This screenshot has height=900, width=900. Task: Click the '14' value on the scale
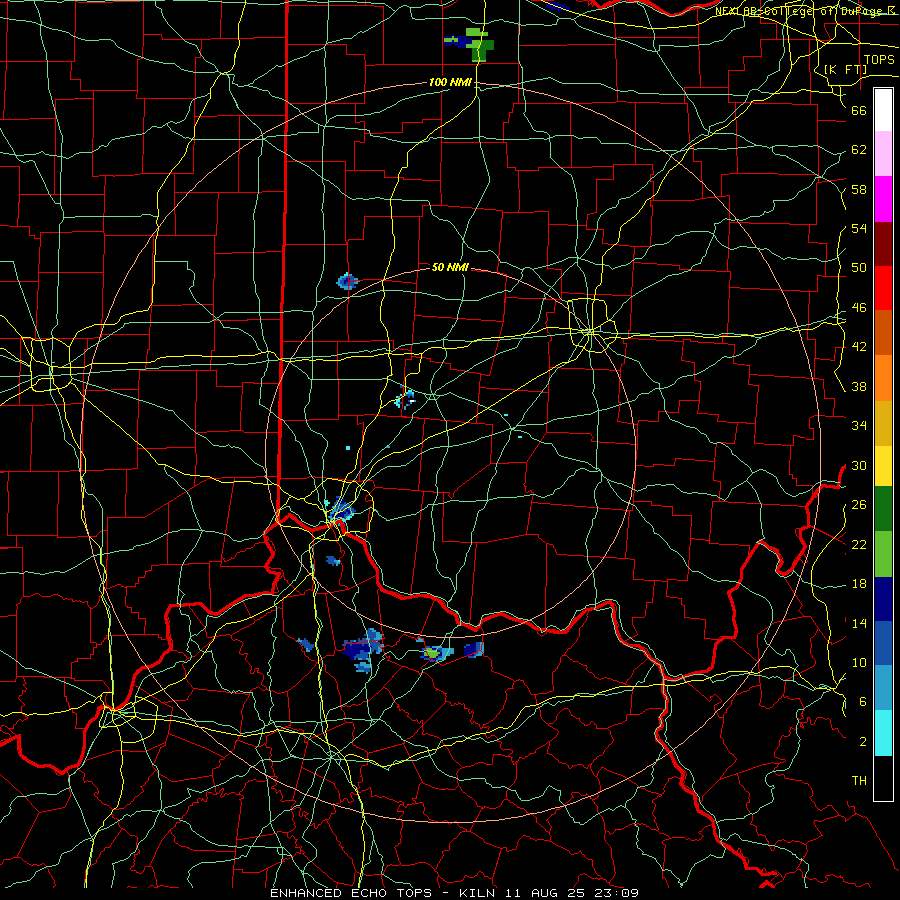click(x=859, y=623)
